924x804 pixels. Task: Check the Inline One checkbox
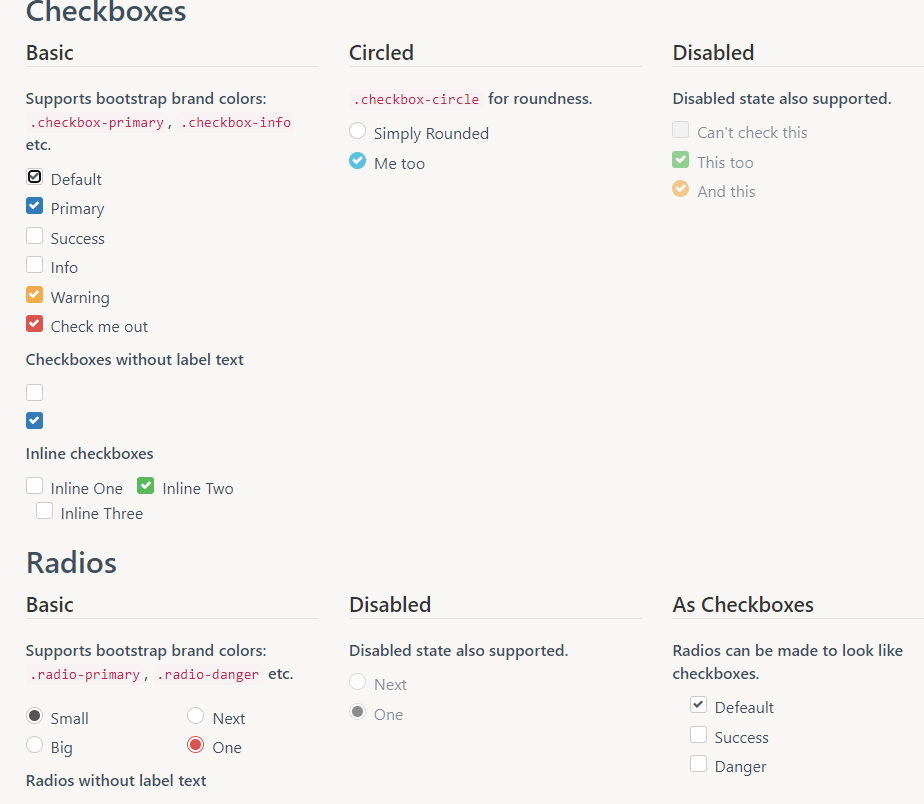pyautogui.click(x=35, y=486)
